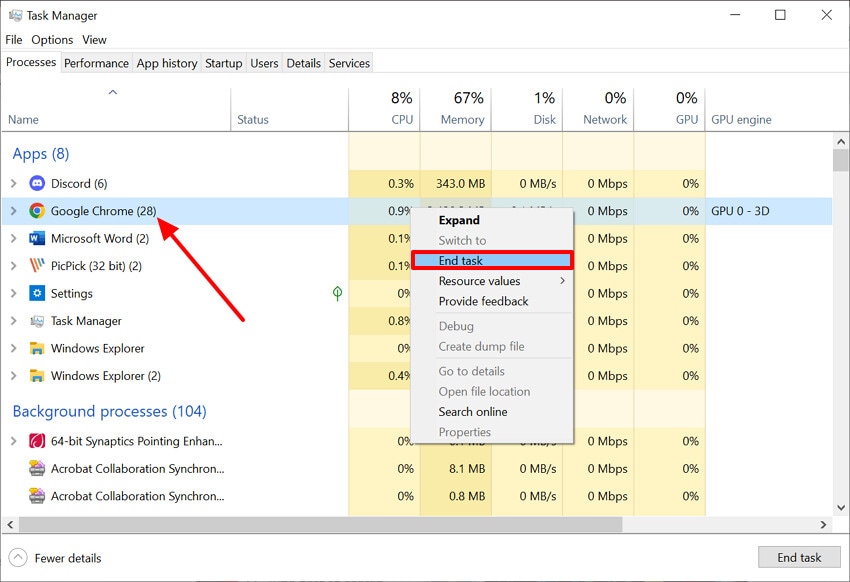The height and width of the screenshot is (582, 850).
Task: Sort processes by Memory column
Action: (x=462, y=119)
